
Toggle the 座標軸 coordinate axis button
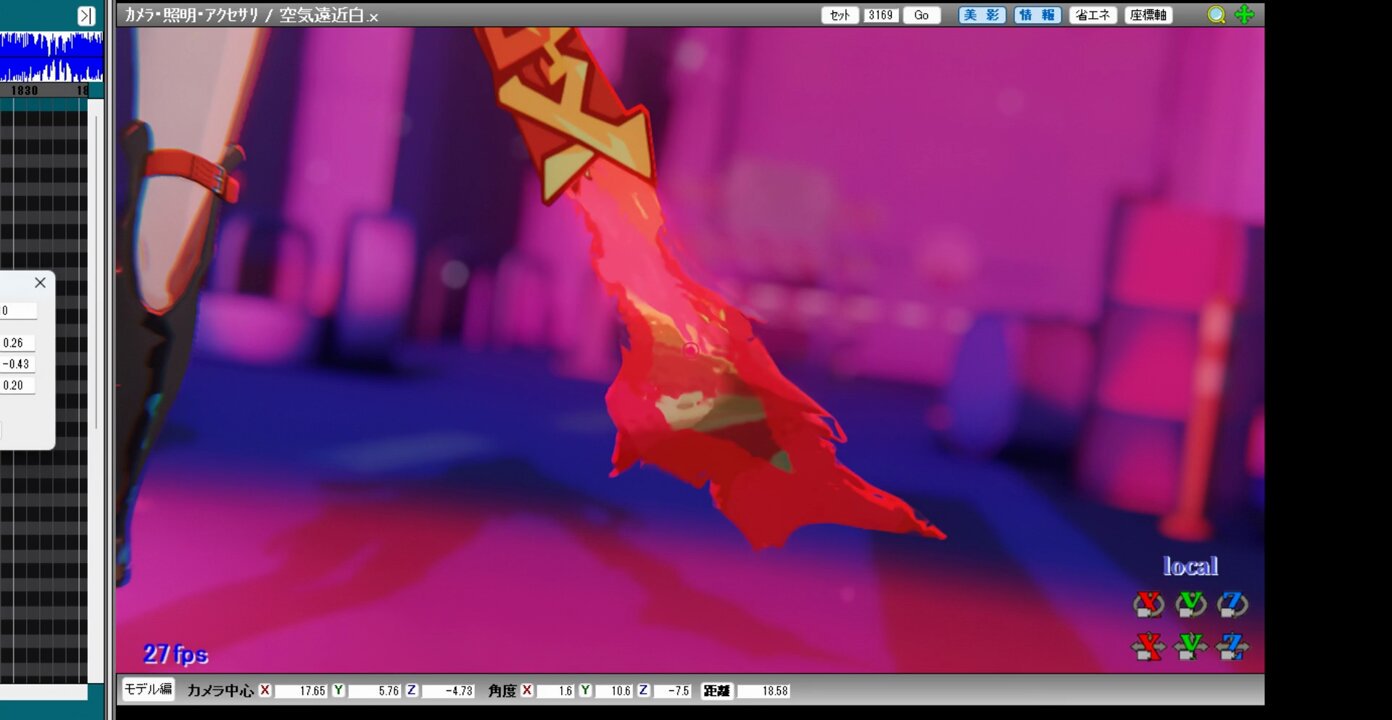coord(1148,15)
